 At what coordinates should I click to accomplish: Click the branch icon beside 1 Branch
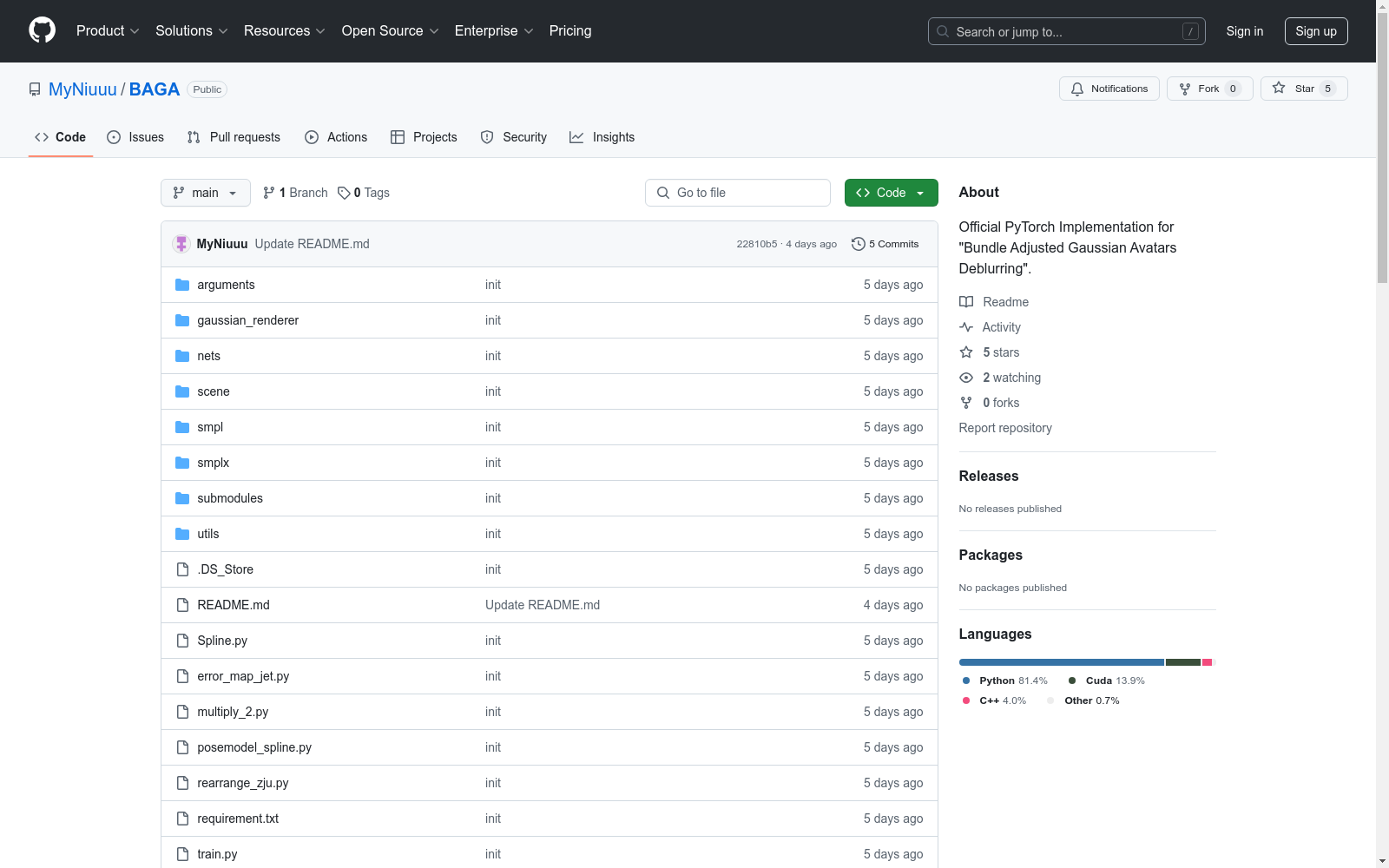click(x=269, y=193)
